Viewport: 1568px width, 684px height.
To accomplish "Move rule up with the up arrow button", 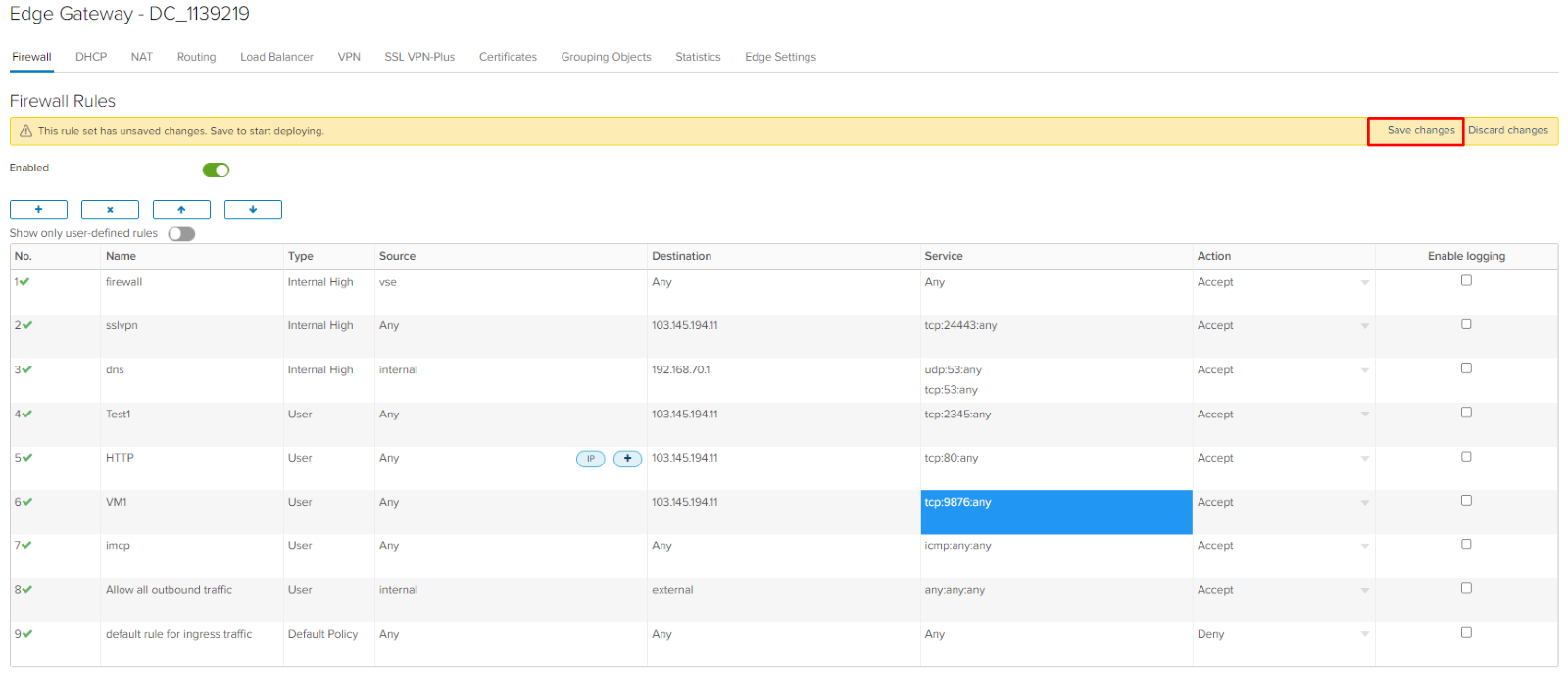I will coord(181,209).
